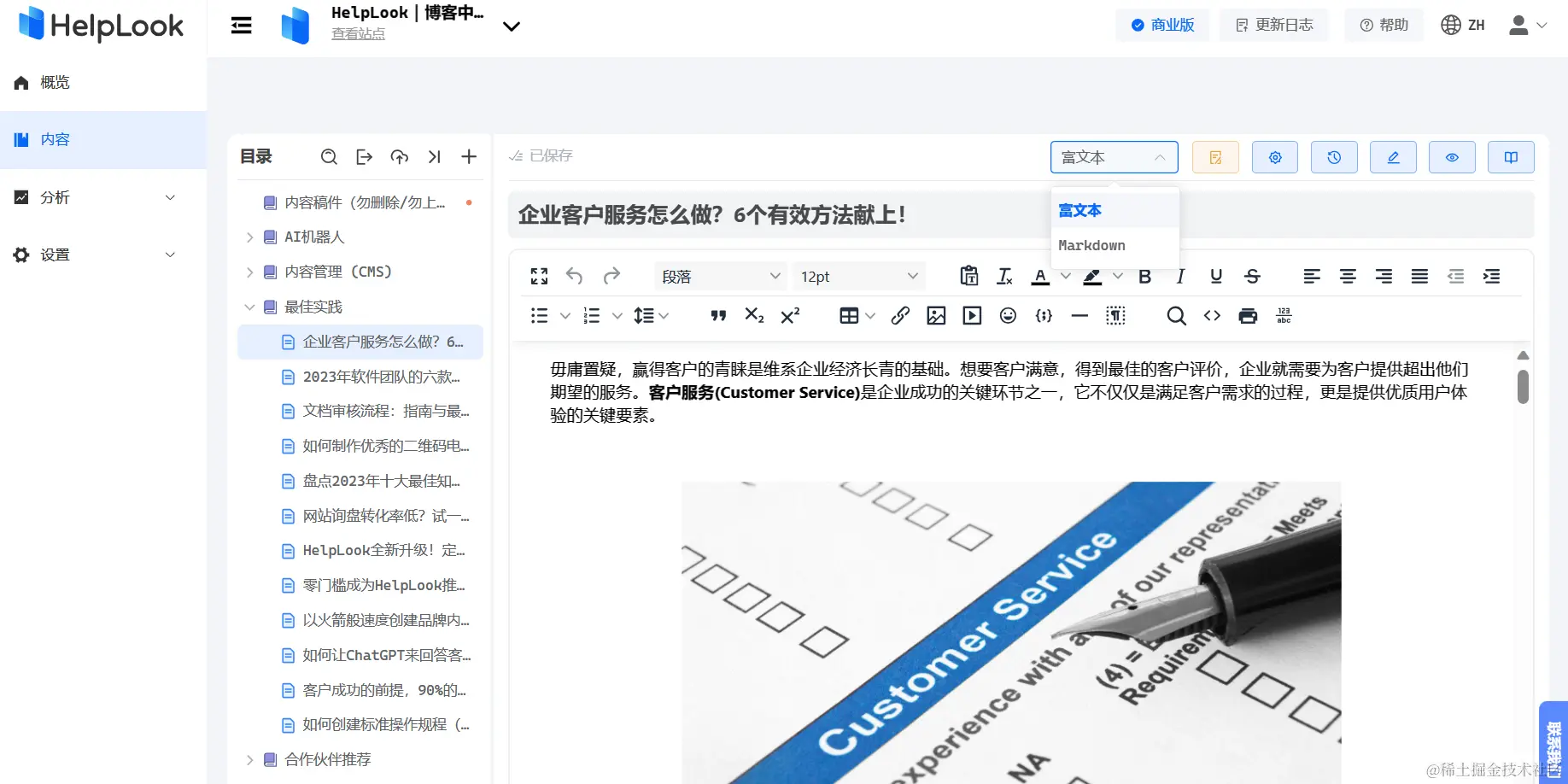This screenshot has height=784, width=1568.
Task: Click the book icon button in top bar
Action: 1511,157
